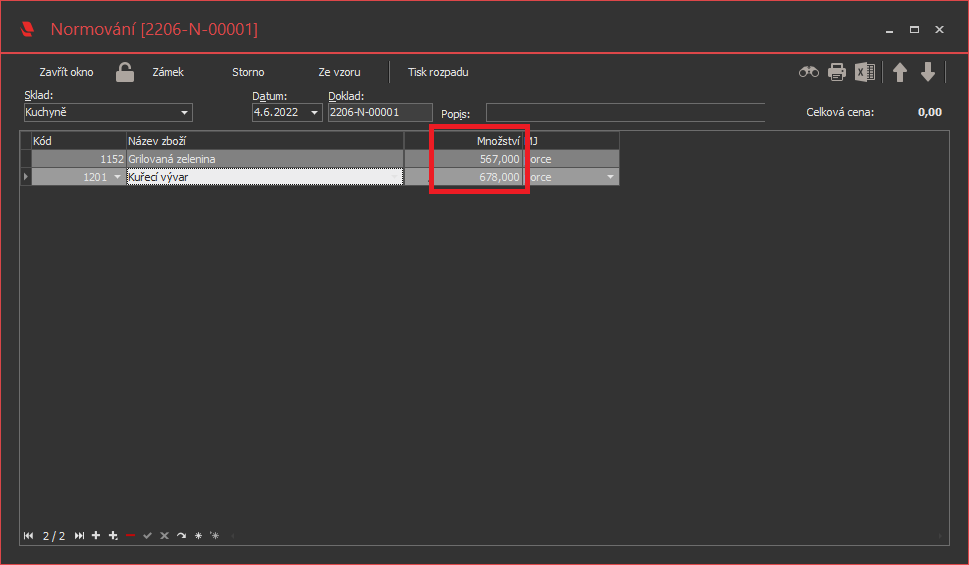Viewport: 969px width, 565px height.
Task: Click the Storno button
Action: click(x=248, y=72)
